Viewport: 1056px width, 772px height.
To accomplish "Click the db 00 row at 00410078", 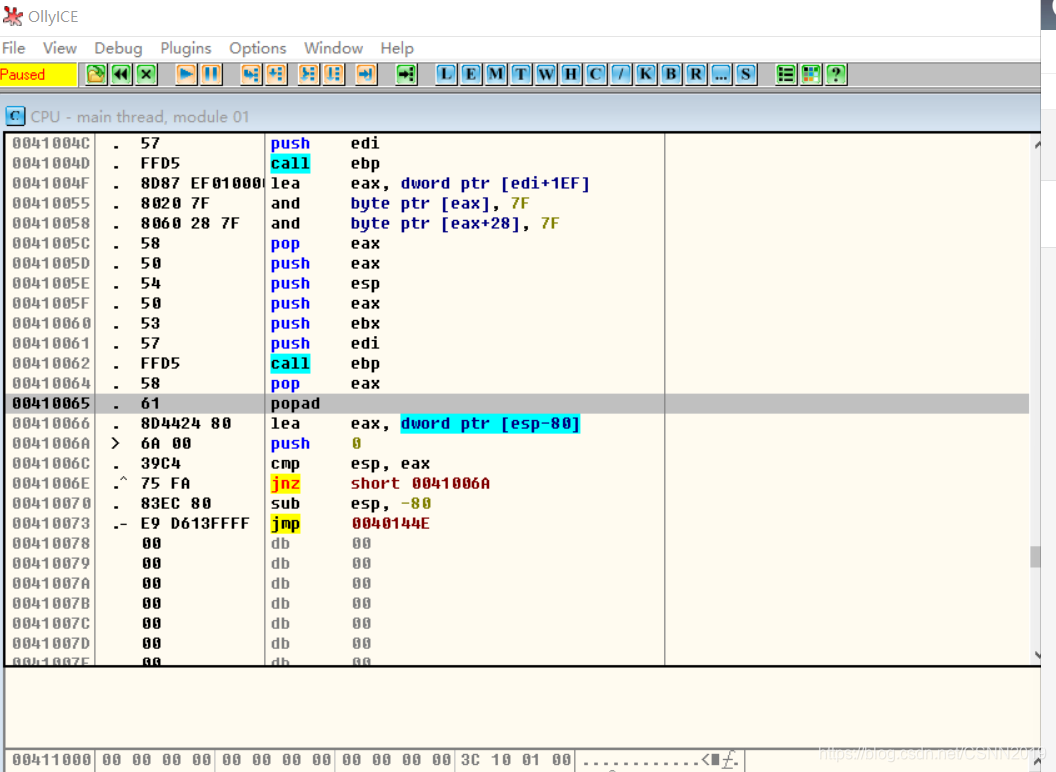I will tap(517, 544).
